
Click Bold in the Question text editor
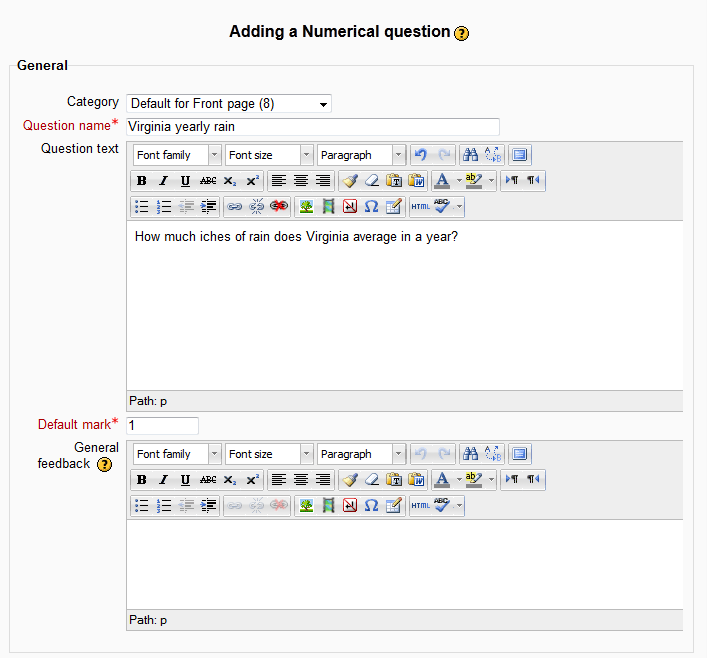[142, 181]
